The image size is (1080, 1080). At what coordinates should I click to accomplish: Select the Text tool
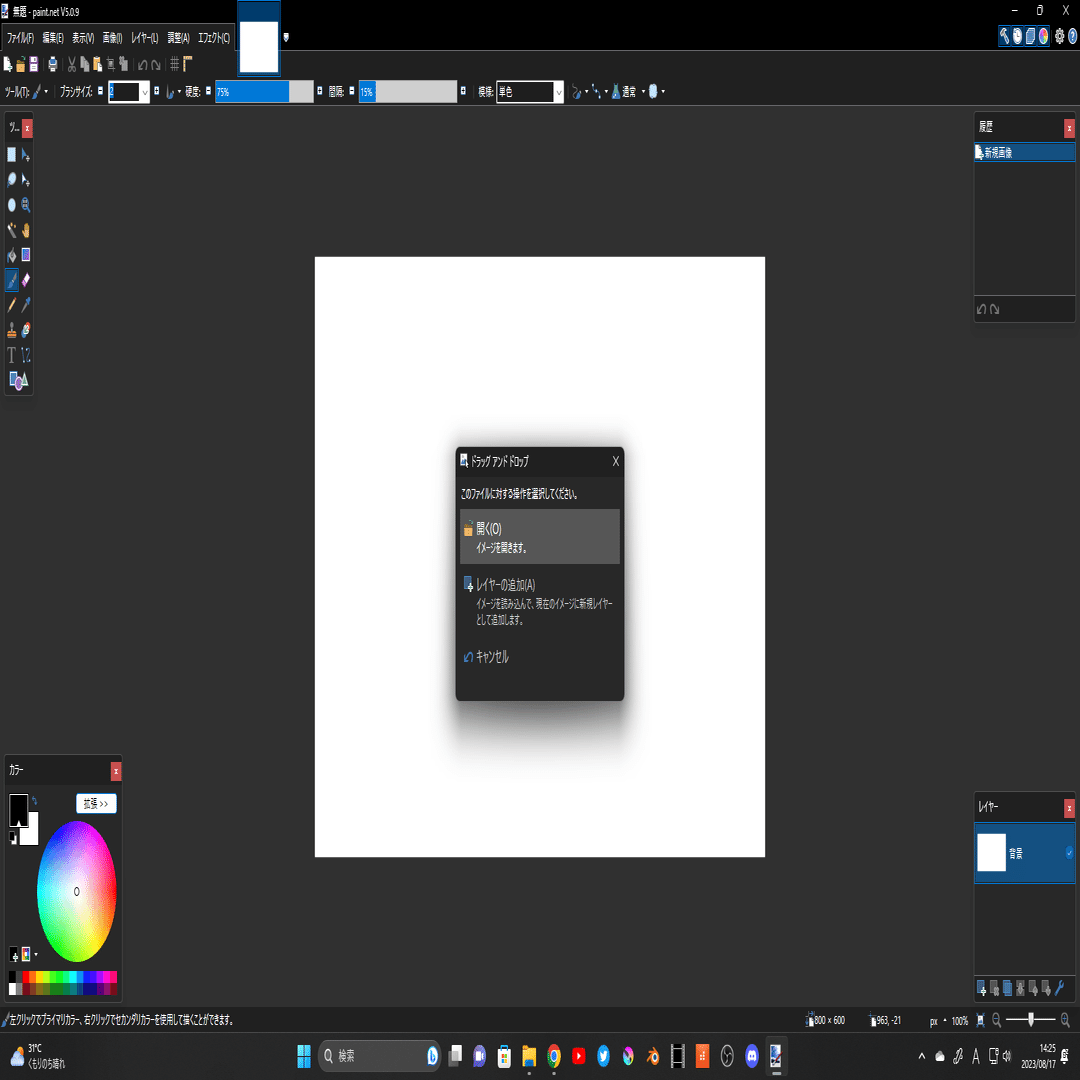click(x=12, y=355)
